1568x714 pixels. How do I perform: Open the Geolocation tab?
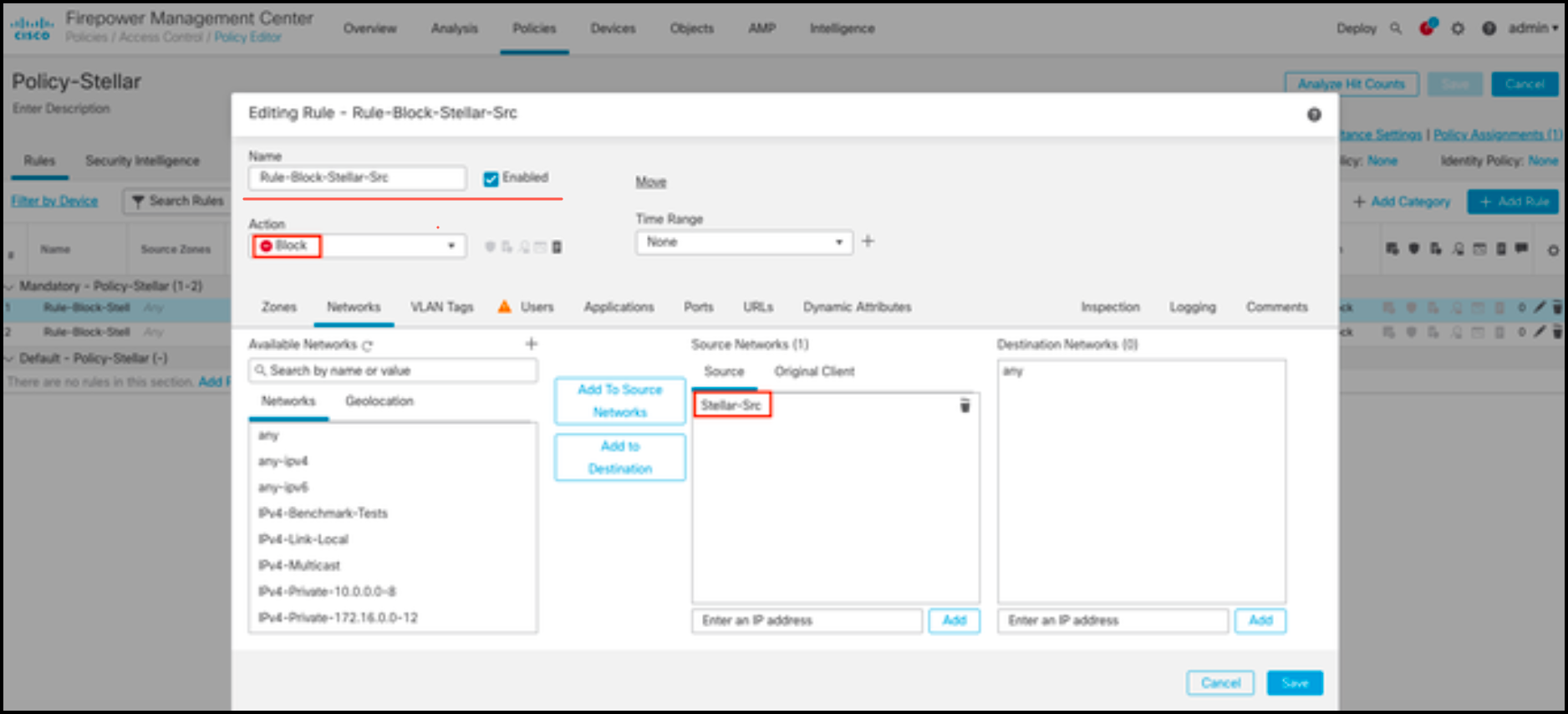[x=379, y=401]
